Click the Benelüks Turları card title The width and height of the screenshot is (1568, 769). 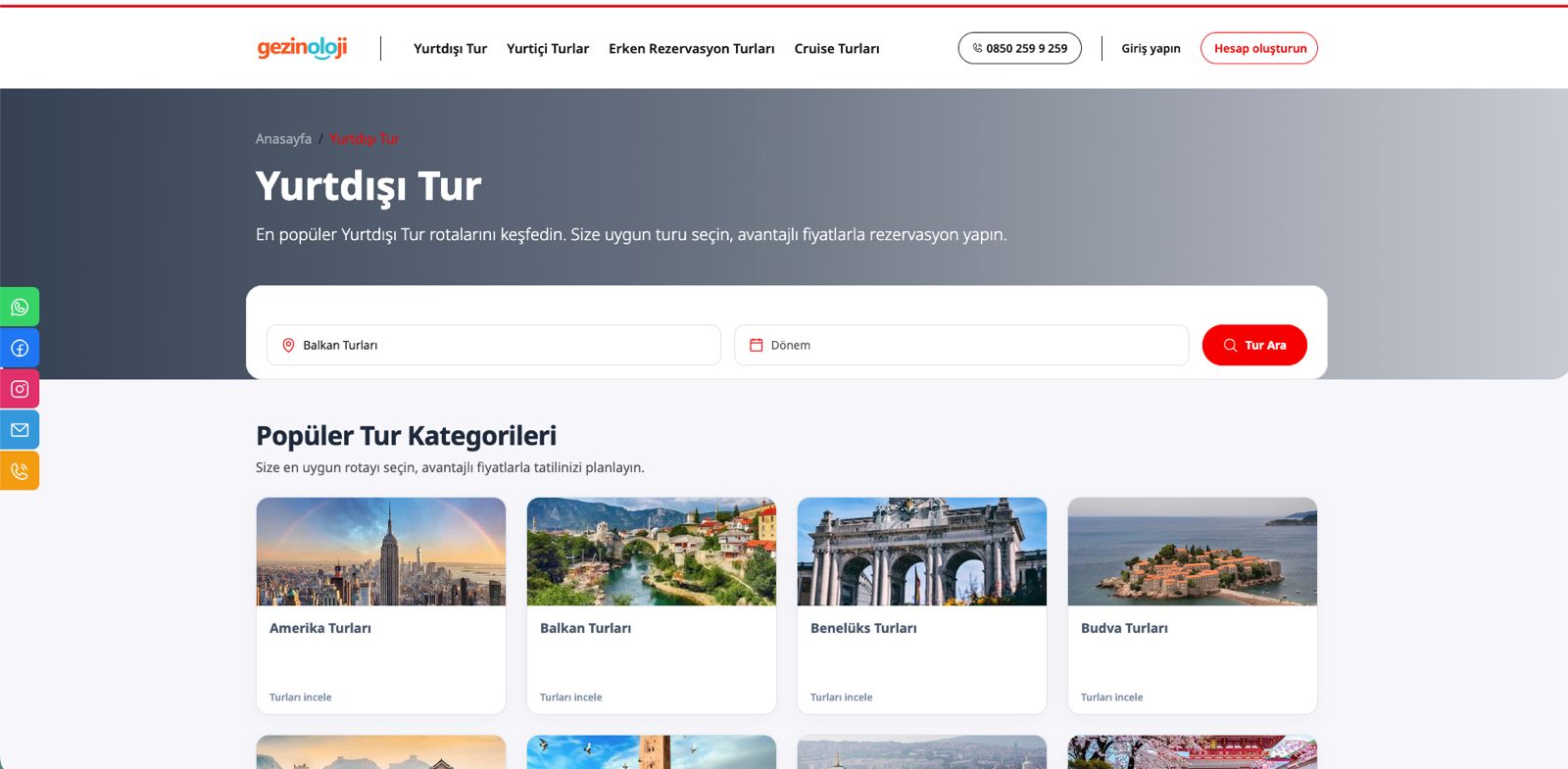(x=863, y=628)
